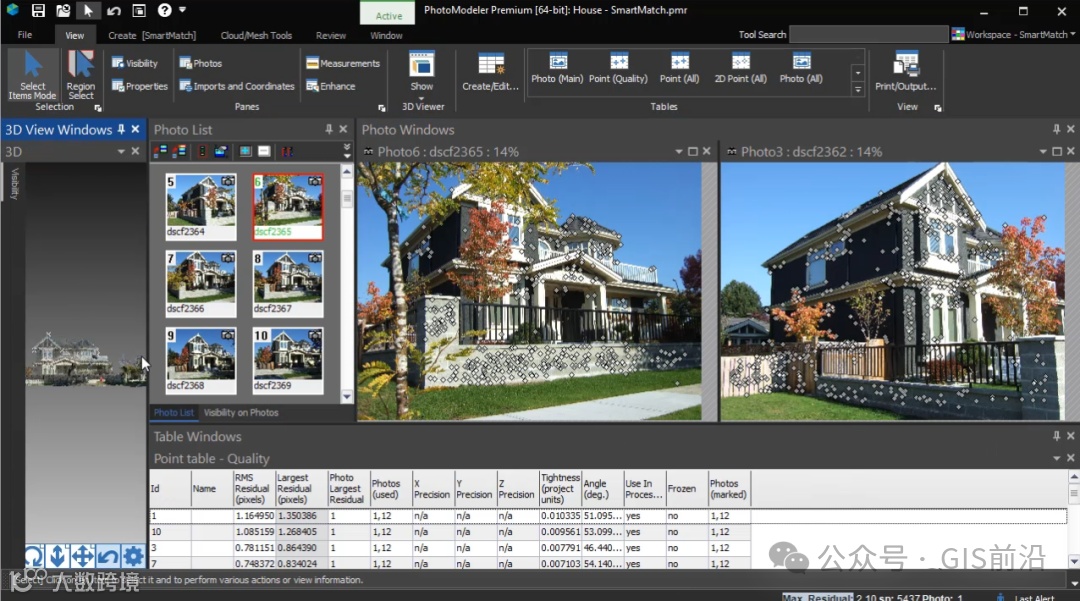Open the 2D Point (All) table
The width and height of the screenshot is (1080, 601).
tap(740, 68)
